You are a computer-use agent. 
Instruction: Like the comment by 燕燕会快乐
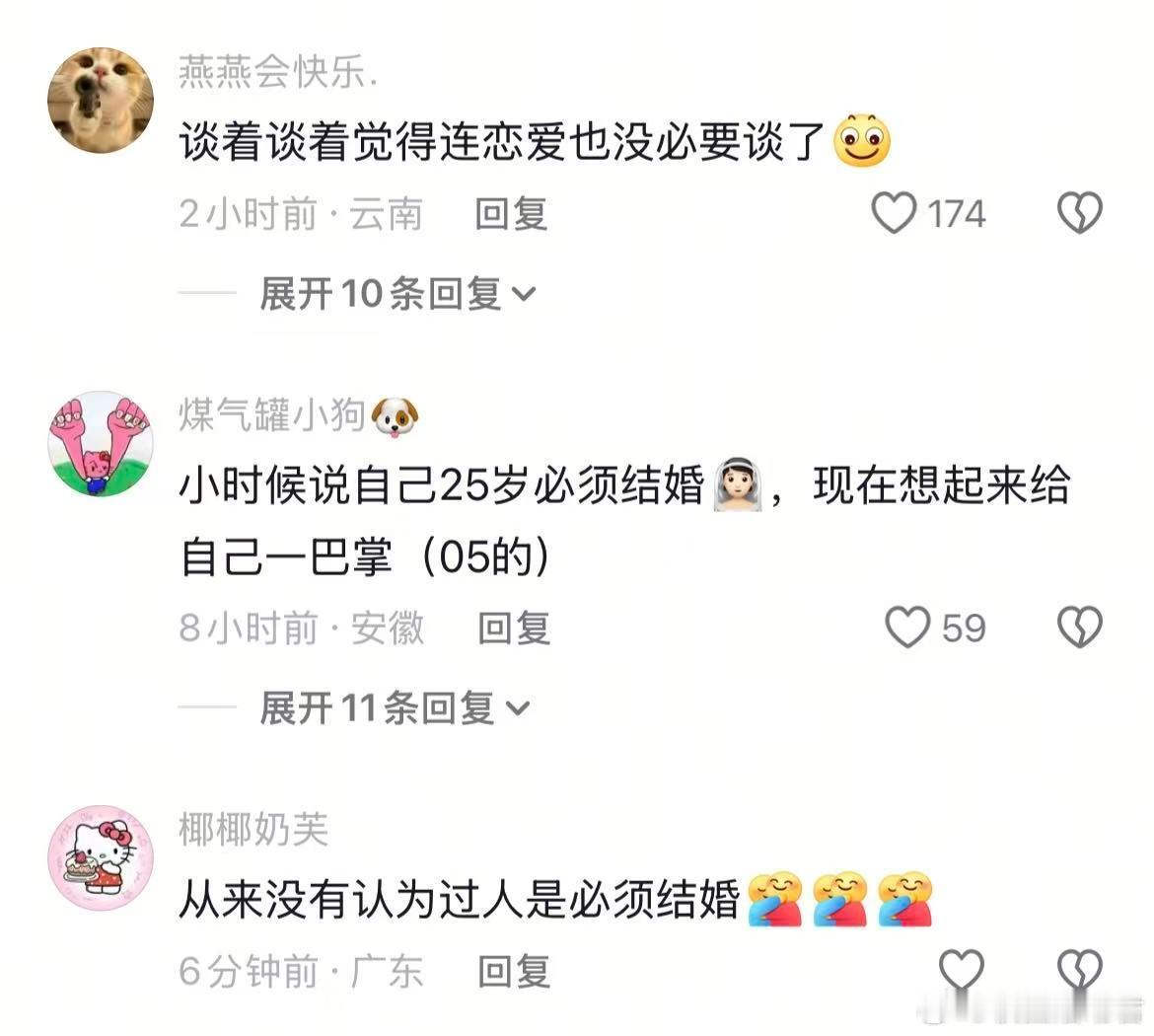895,213
